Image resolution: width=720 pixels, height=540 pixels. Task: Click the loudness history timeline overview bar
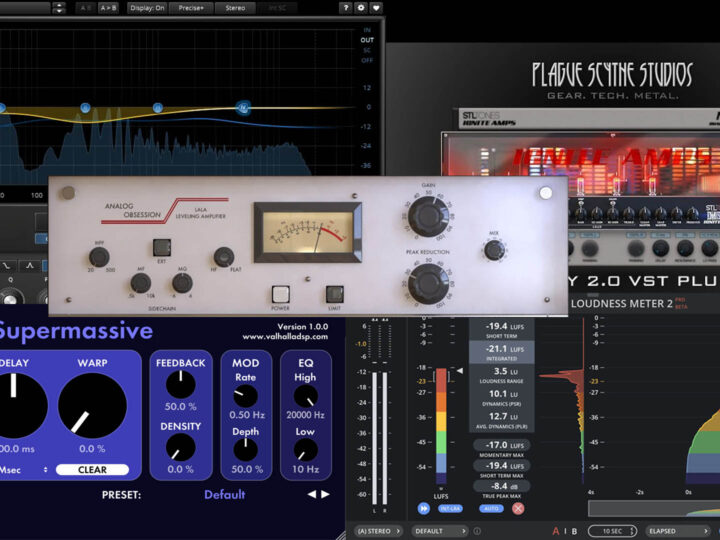654,508
